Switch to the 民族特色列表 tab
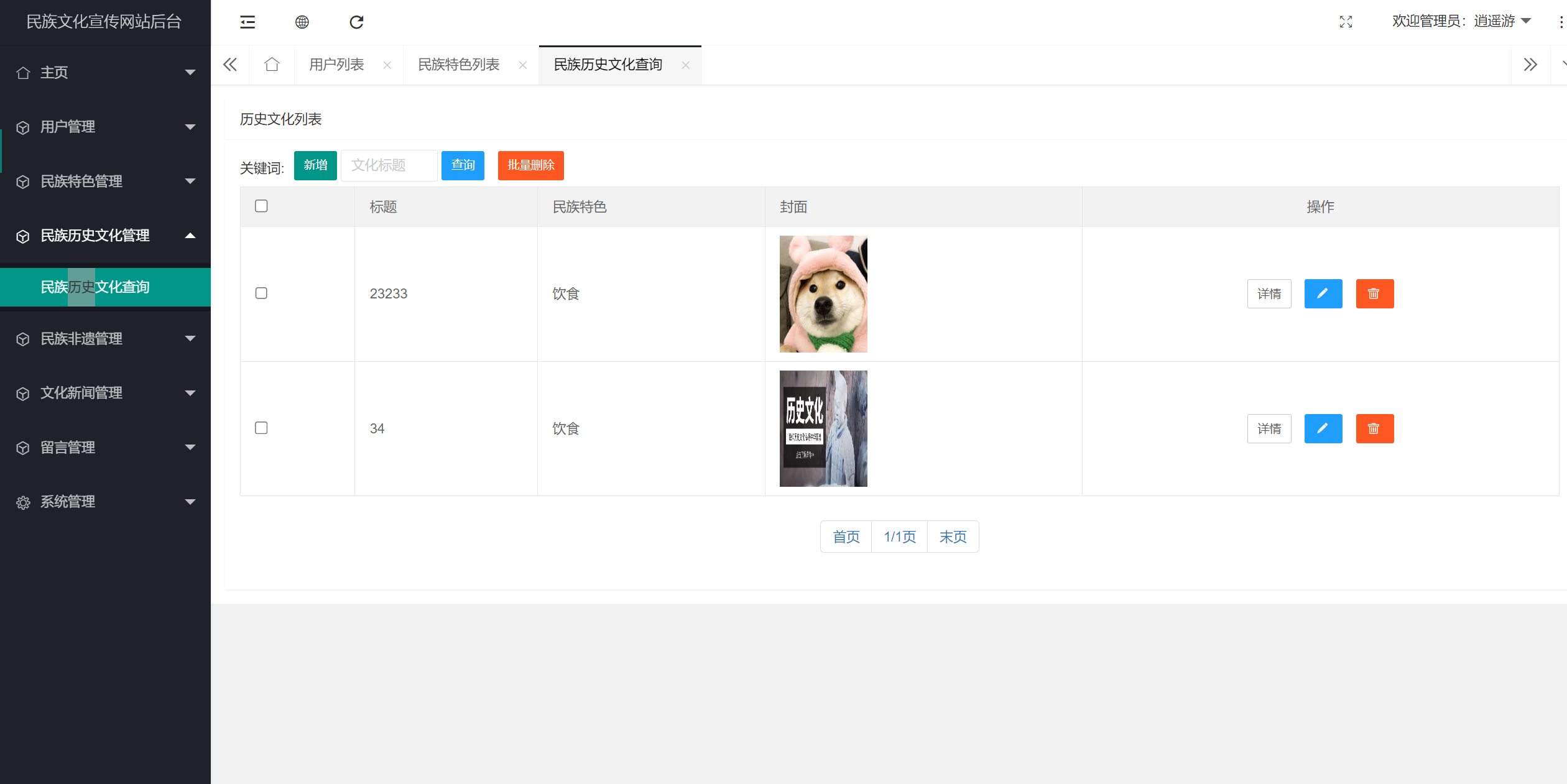This screenshot has height=784, width=1567. click(459, 65)
